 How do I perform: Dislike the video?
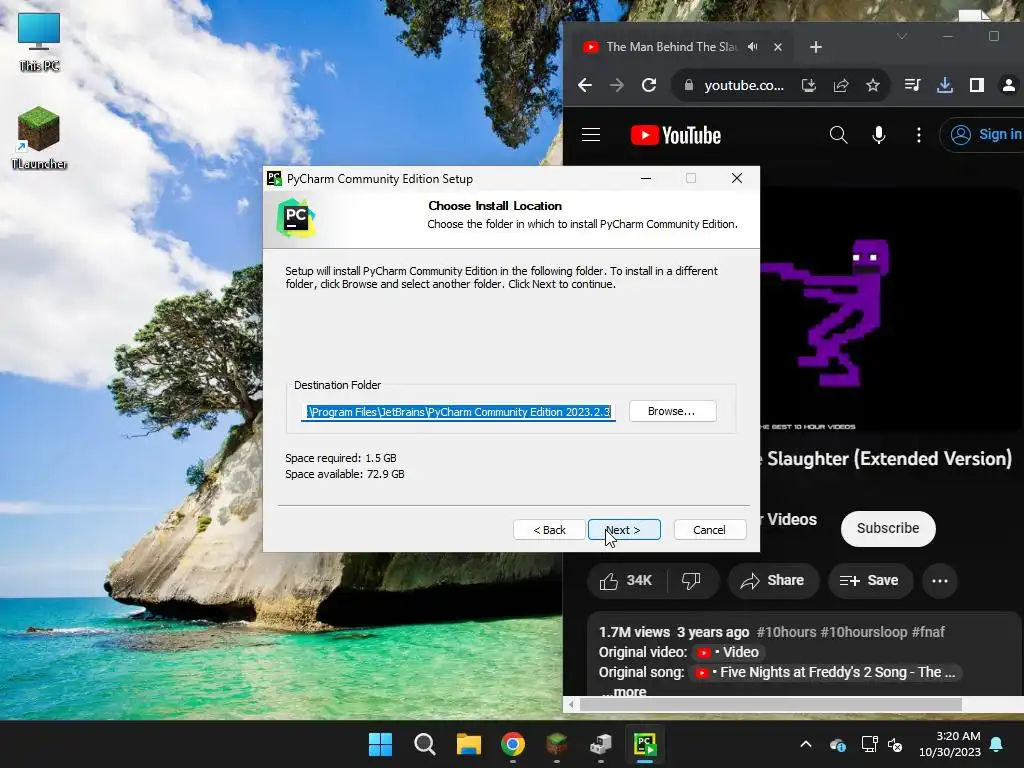(x=691, y=581)
